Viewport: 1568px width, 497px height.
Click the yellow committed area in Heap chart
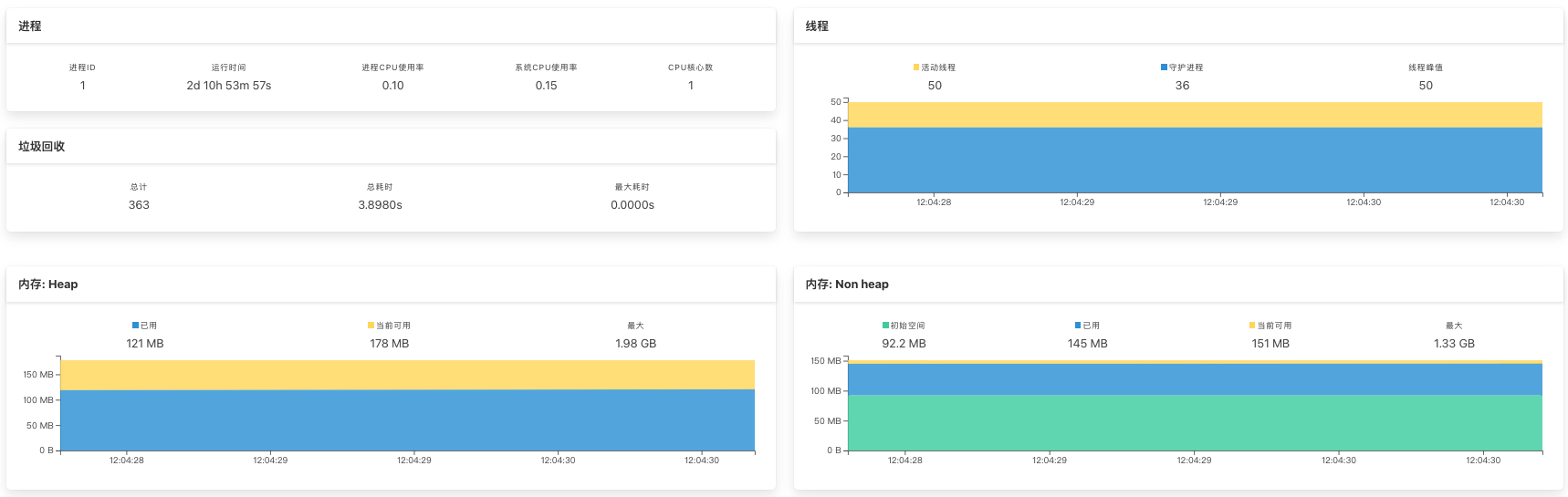pyautogui.click(x=407, y=375)
